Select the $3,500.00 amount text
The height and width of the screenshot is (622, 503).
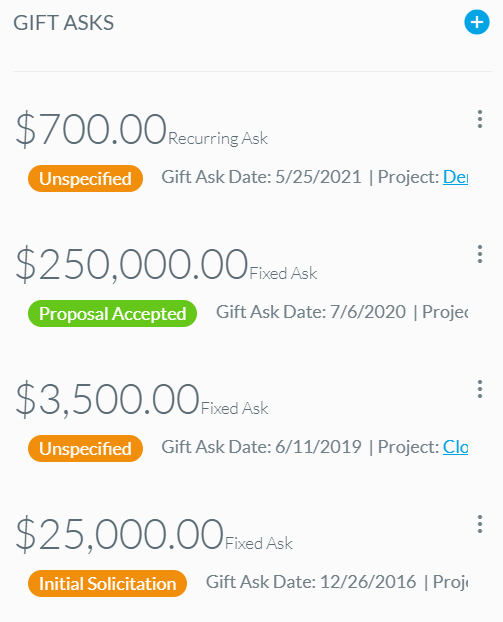coord(107,399)
